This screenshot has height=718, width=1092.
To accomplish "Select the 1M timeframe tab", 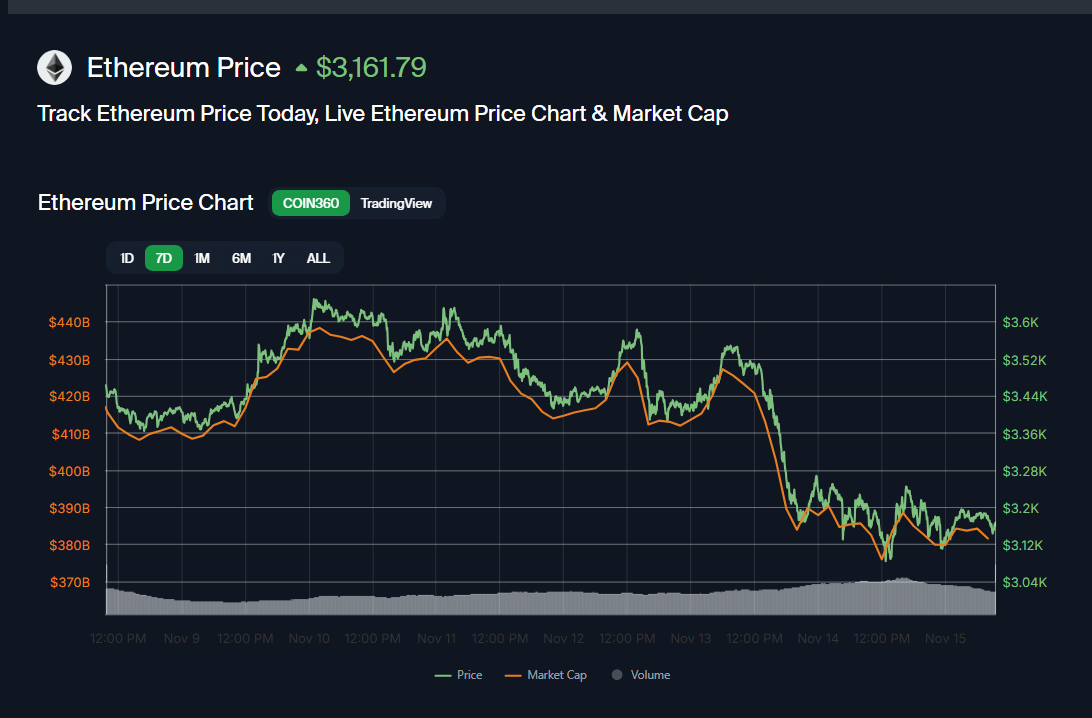I will pos(202,258).
